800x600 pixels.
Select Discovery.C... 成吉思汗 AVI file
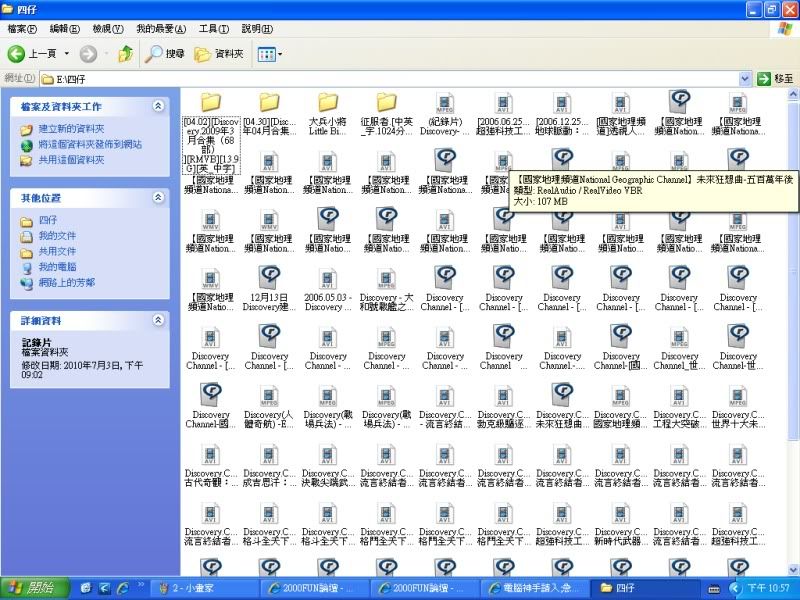click(269, 464)
